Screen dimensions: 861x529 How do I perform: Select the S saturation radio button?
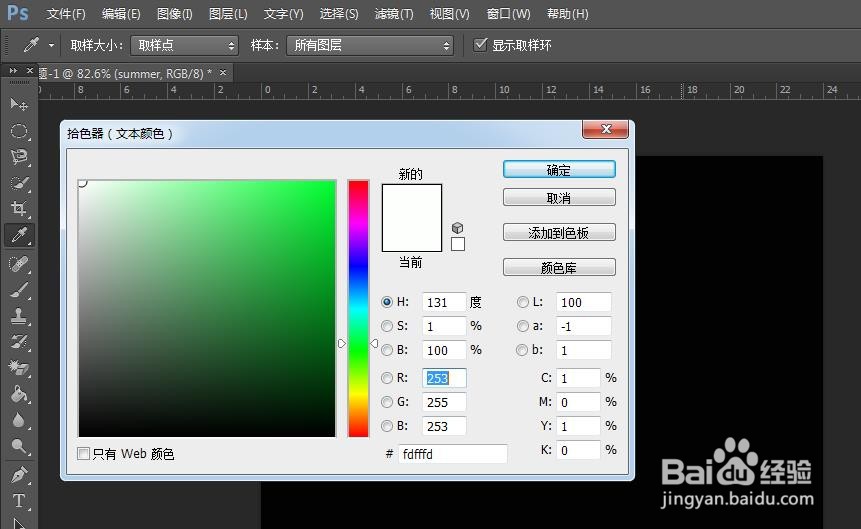coord(387,326)
